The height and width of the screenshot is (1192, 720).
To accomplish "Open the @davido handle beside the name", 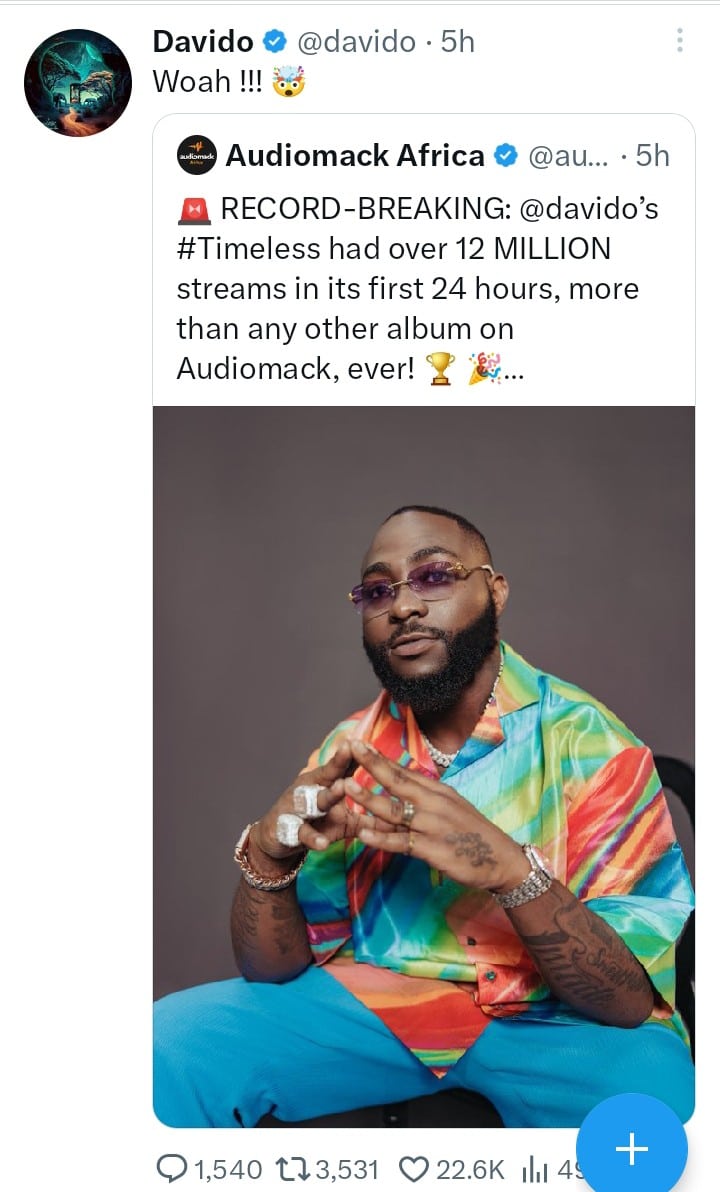I will pos(357,41).
